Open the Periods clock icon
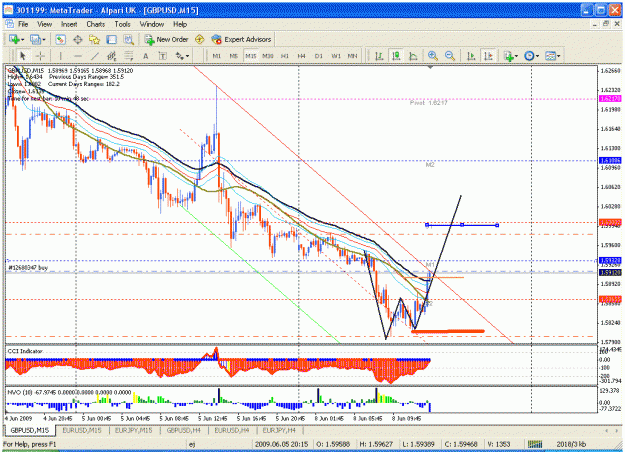The image size is (625, 452). (x=529, y=56)
